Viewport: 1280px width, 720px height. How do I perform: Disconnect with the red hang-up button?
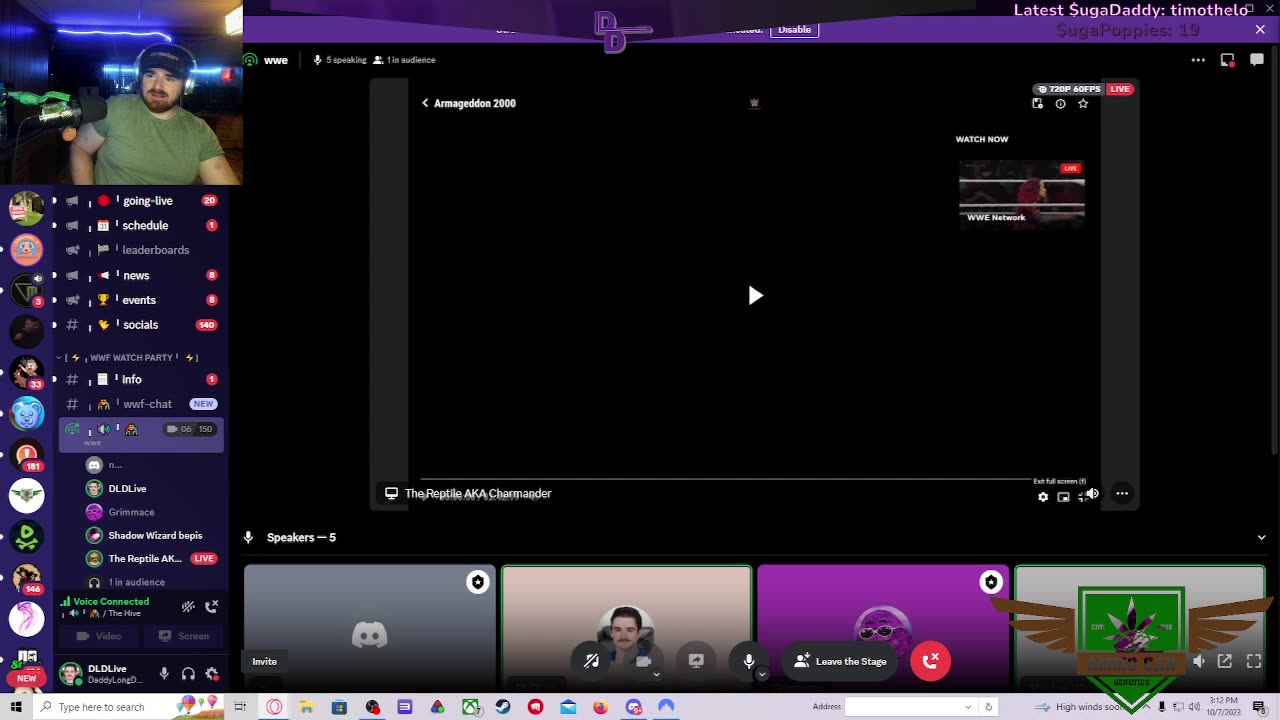[930, 661]
